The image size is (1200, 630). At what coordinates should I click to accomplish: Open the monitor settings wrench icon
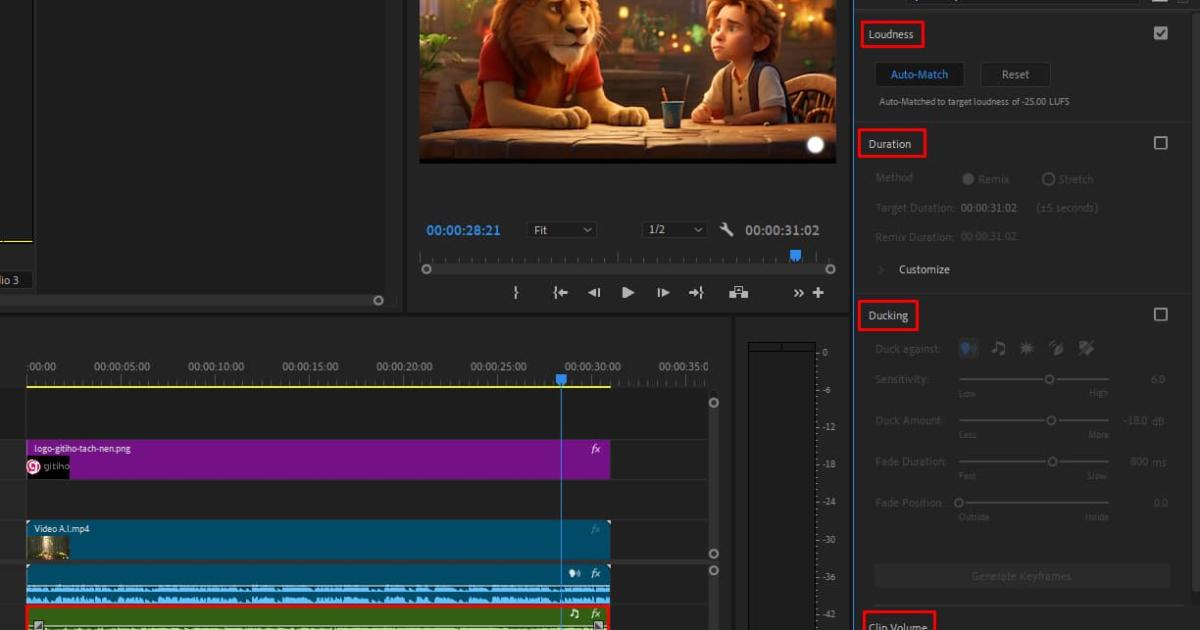coord(727,230)
